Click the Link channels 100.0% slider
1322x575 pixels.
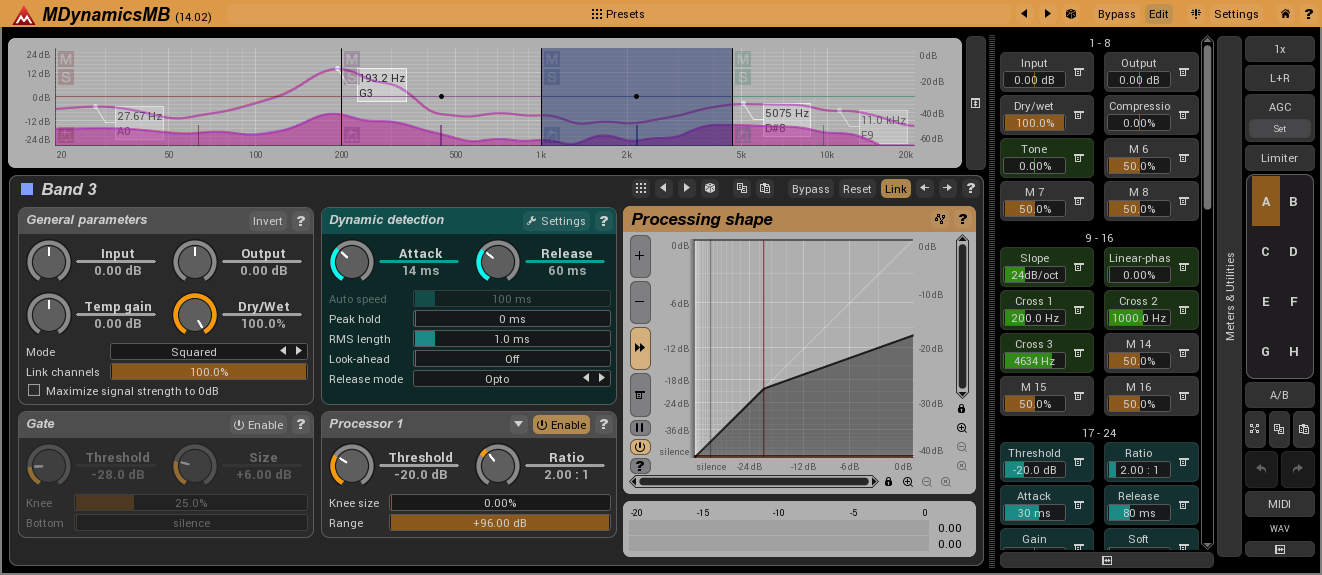pyautogui.click(x=208, y=372)
